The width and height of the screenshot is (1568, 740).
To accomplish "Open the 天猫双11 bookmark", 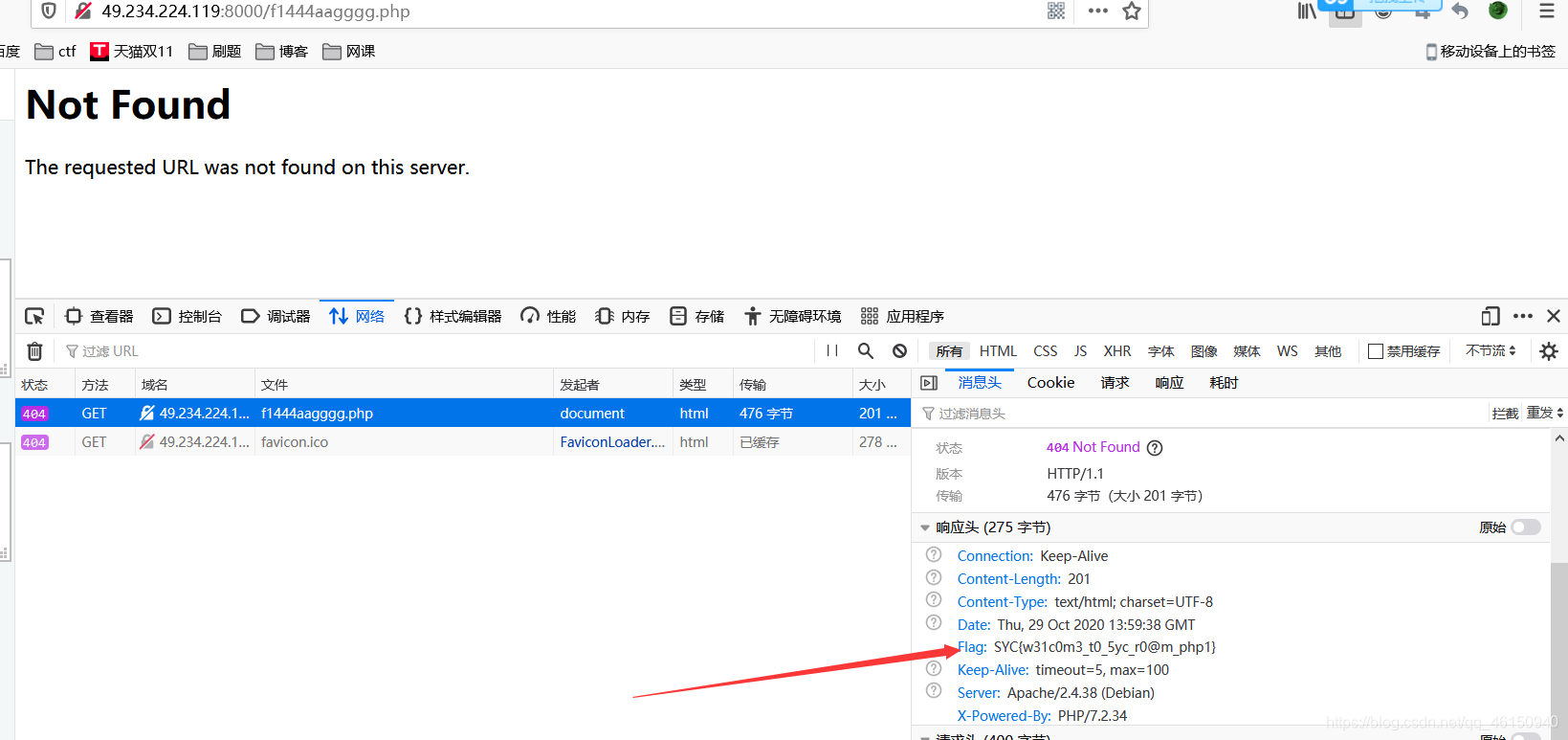I will 132,52.
